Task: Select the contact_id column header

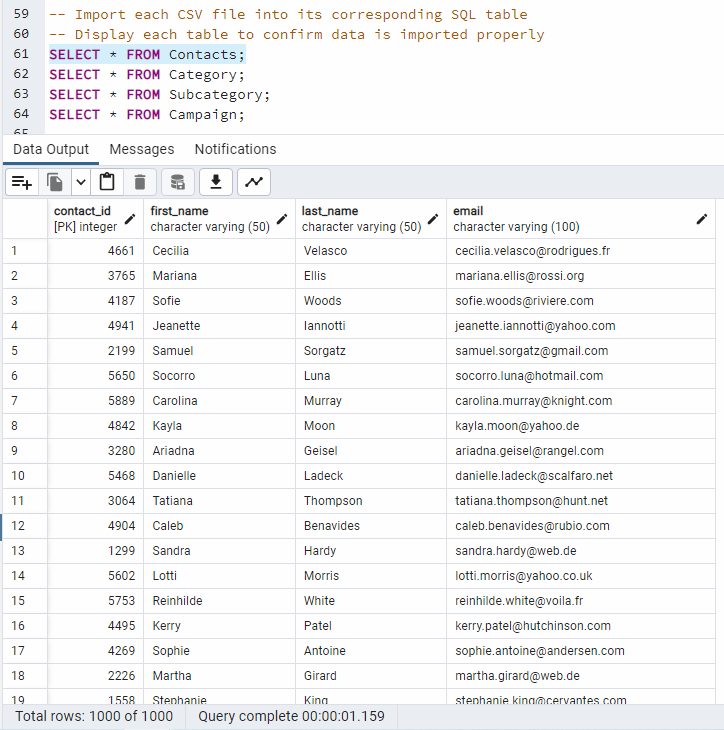Action: pos(95,219)
